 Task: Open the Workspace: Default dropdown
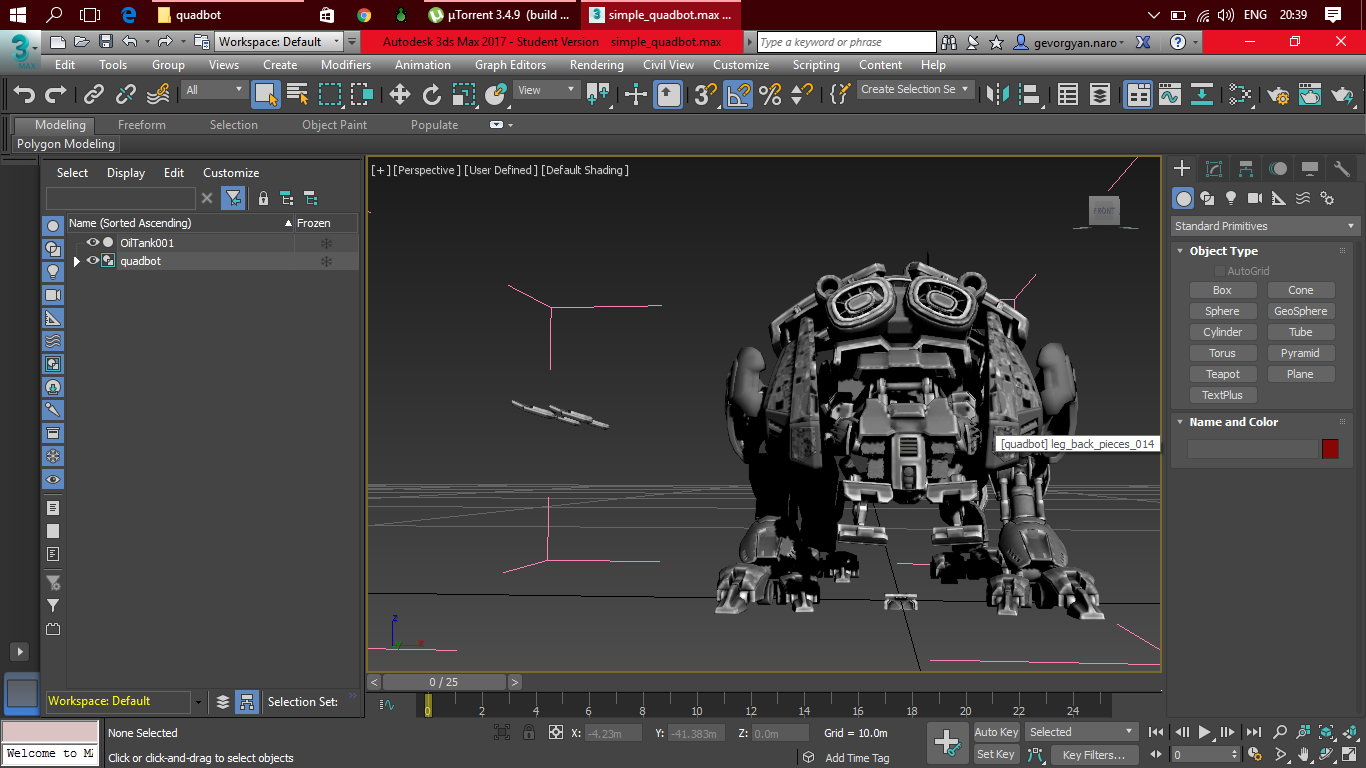pos(280,42)
